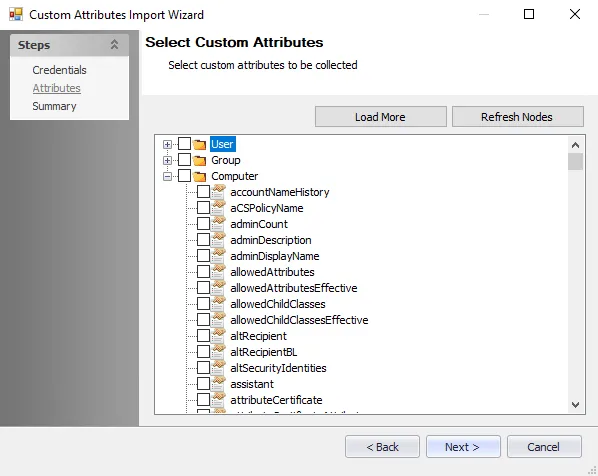Select the attributeCertificate checkbox
The image size is (598, 476).
(204, 400)
